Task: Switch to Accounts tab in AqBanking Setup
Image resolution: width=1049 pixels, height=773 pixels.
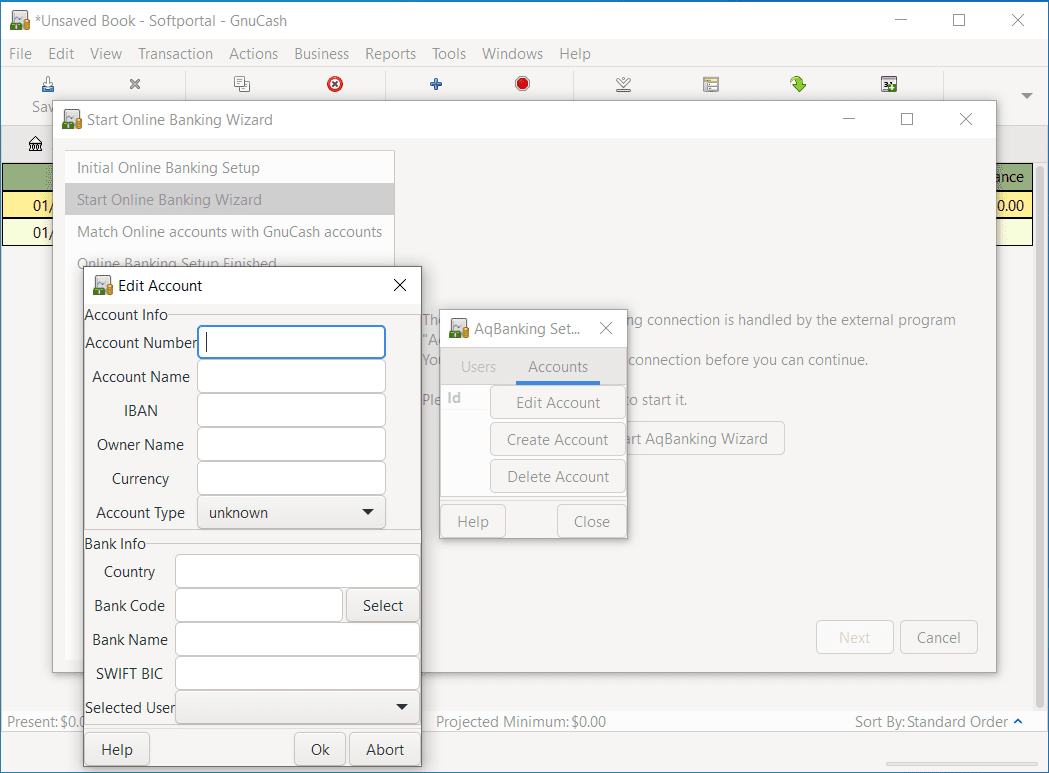Action: [558, 367]
